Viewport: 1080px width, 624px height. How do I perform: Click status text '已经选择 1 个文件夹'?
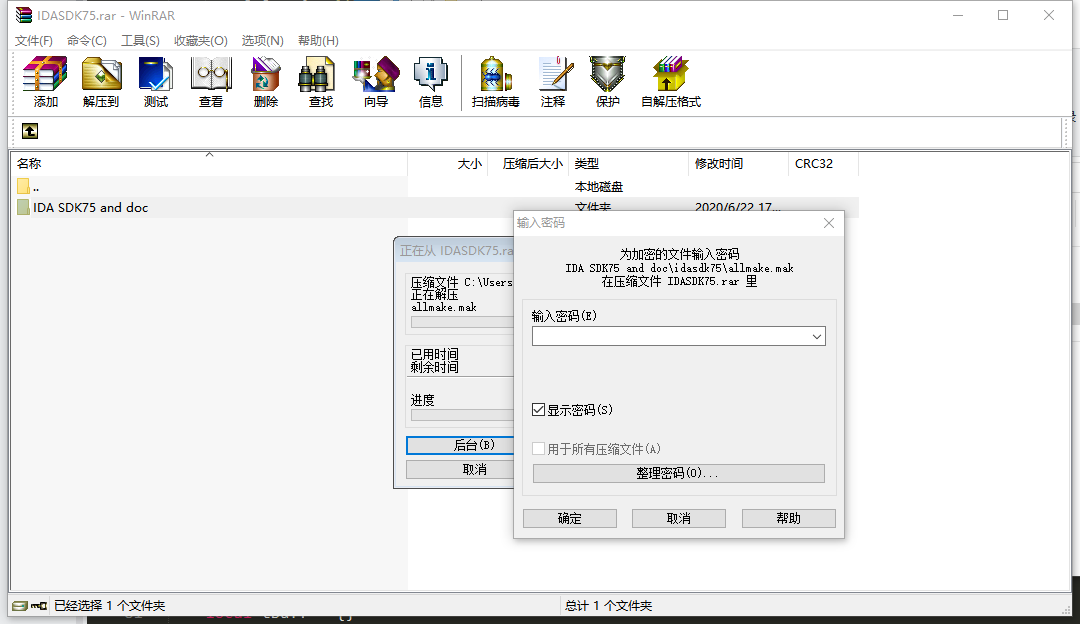pyautogui.click(x=110, y=606)
